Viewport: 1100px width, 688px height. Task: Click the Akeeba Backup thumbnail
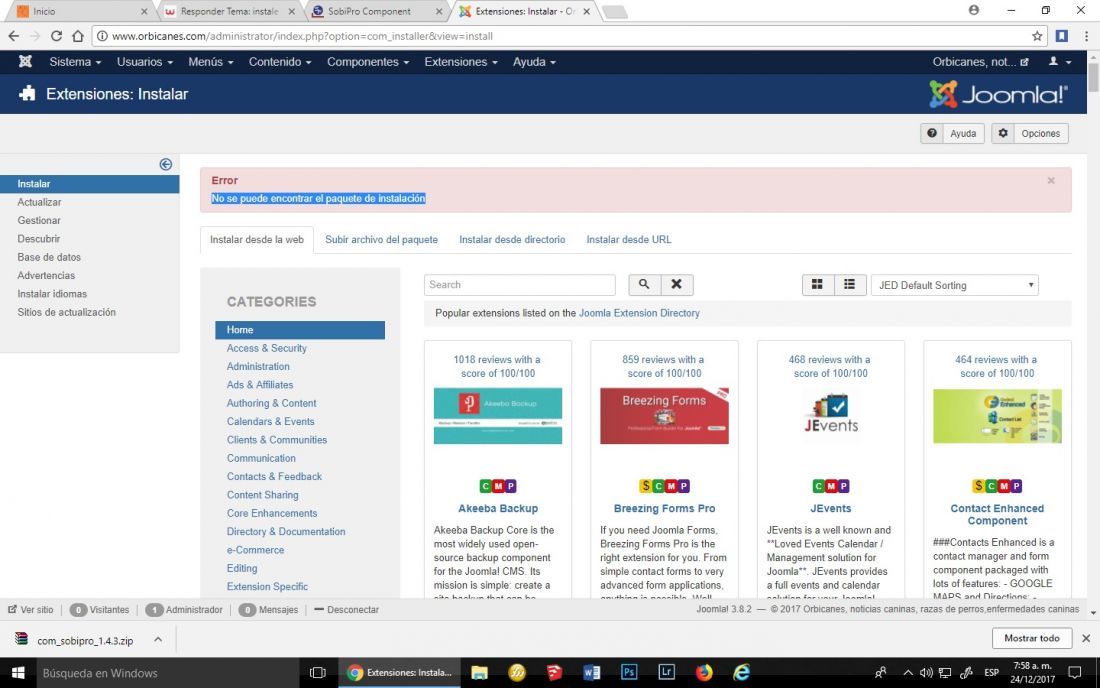click(497, 416)
